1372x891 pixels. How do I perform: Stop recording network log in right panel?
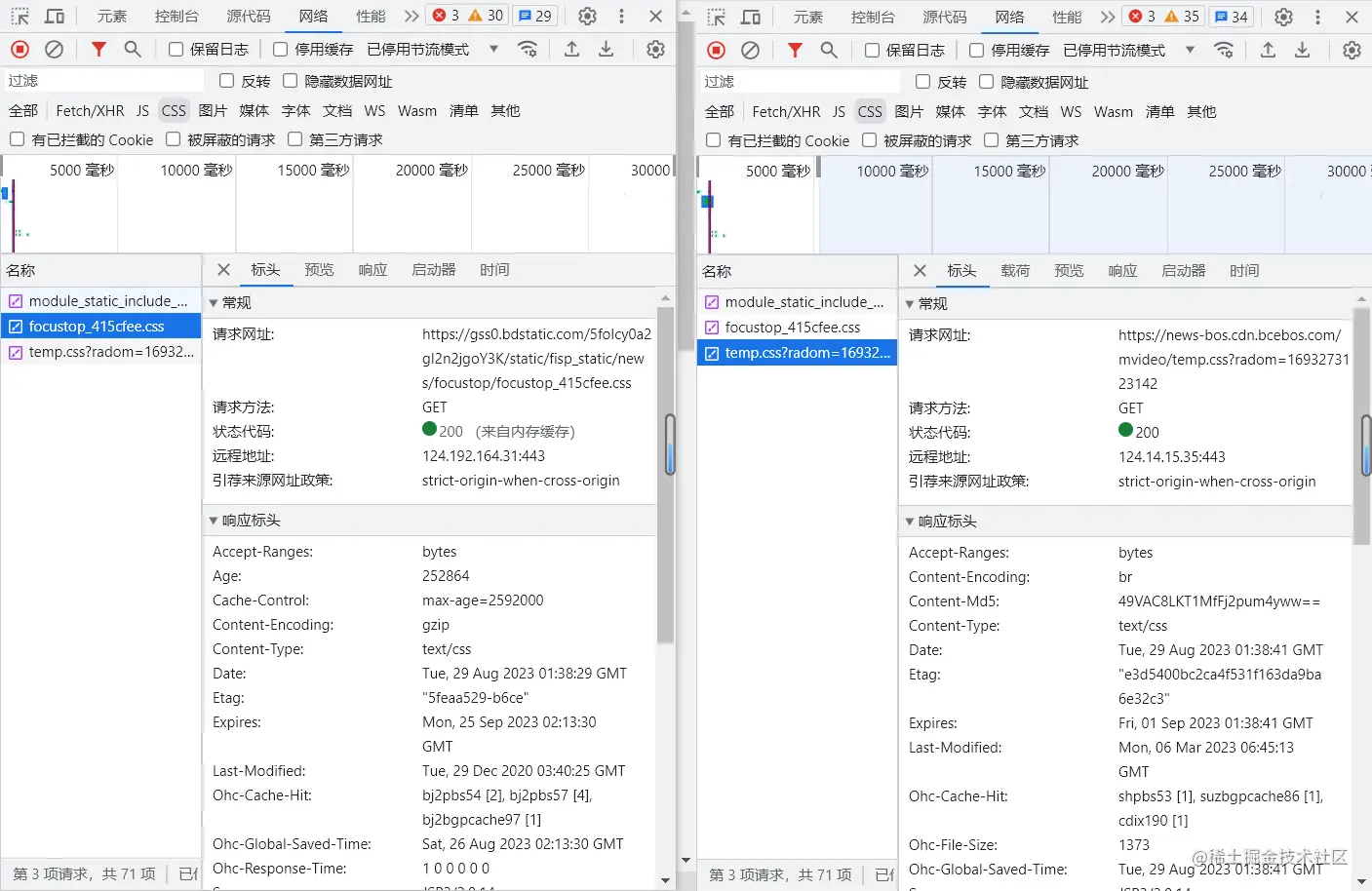(716, 50)
